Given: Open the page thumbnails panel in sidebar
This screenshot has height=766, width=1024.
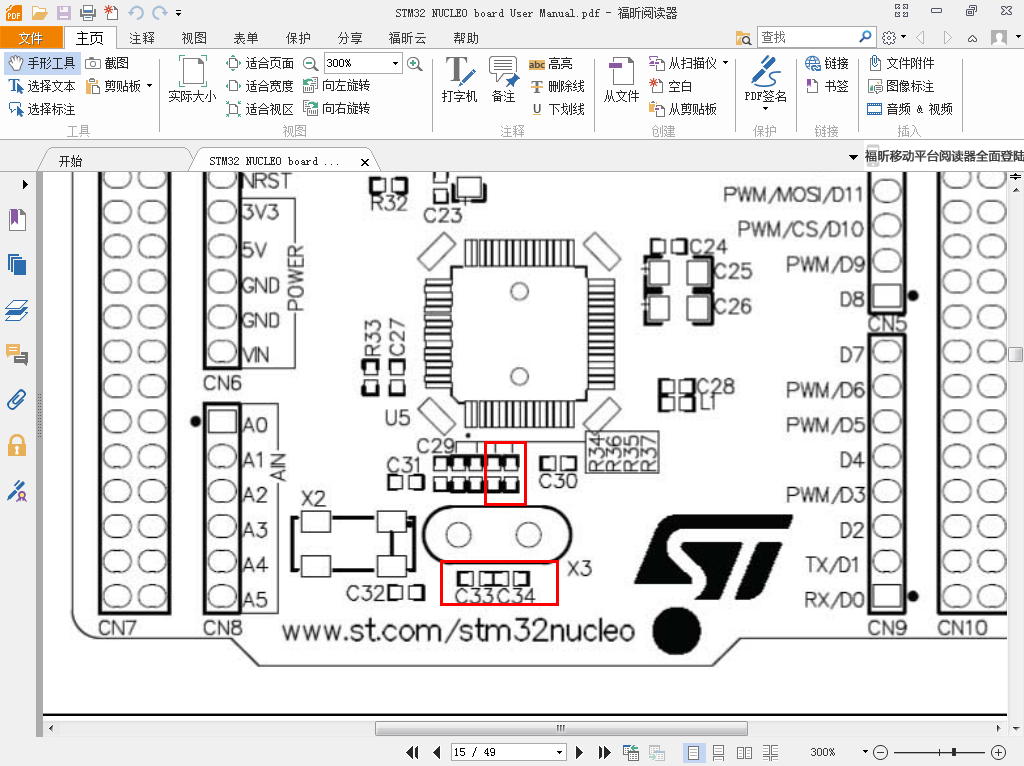Looking at the screenshot, I should point(17,265).
